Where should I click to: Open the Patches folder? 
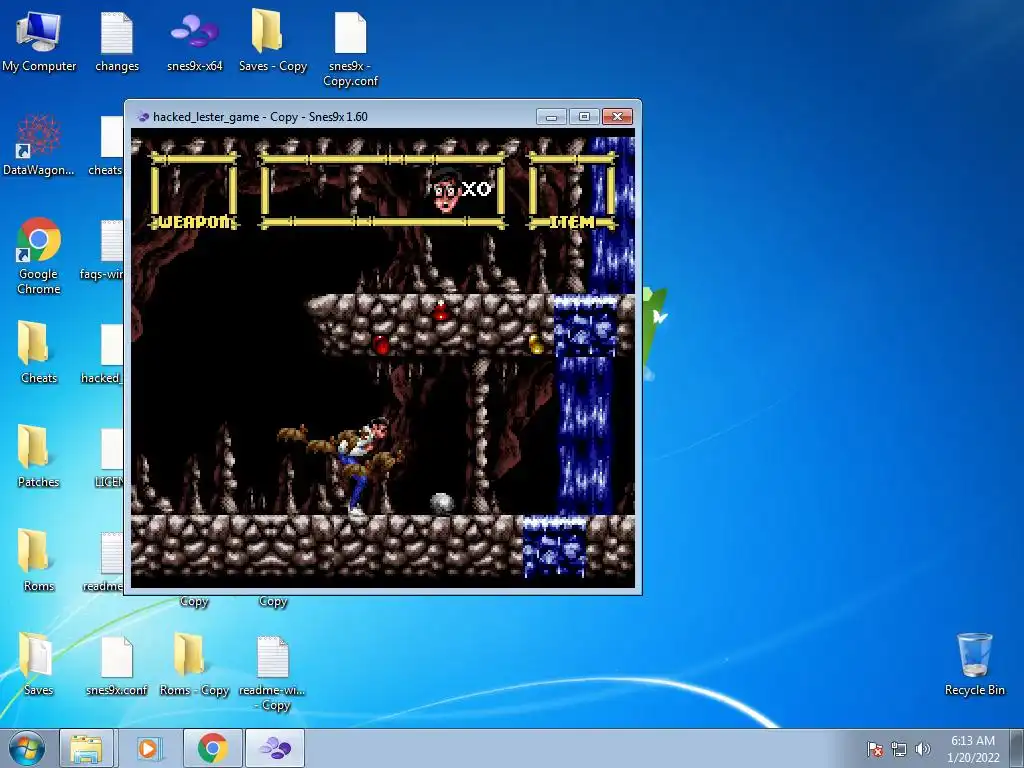[x=39, y=456]
